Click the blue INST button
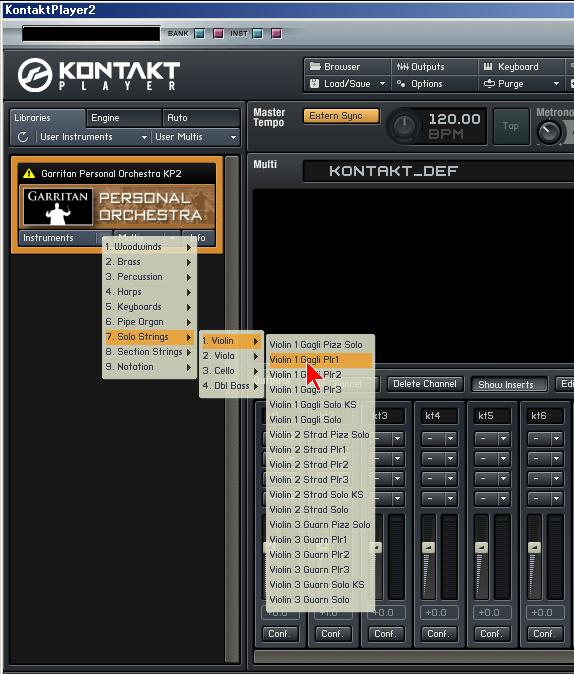Screen dimensions: 574x674 (x=258, y=34)
